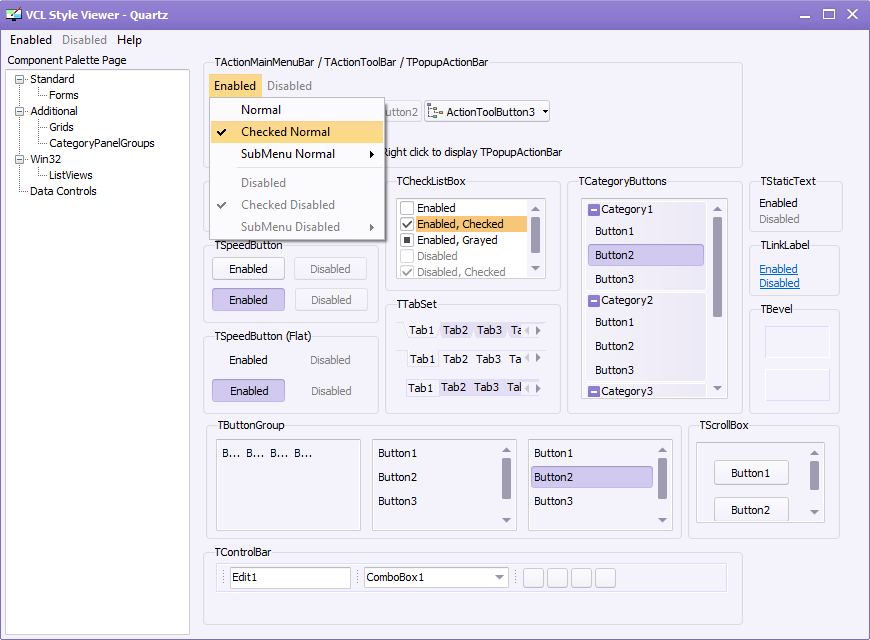Click the TCategoryButtons scrollbar thumb
870x640 pixels.
(717, 267)
